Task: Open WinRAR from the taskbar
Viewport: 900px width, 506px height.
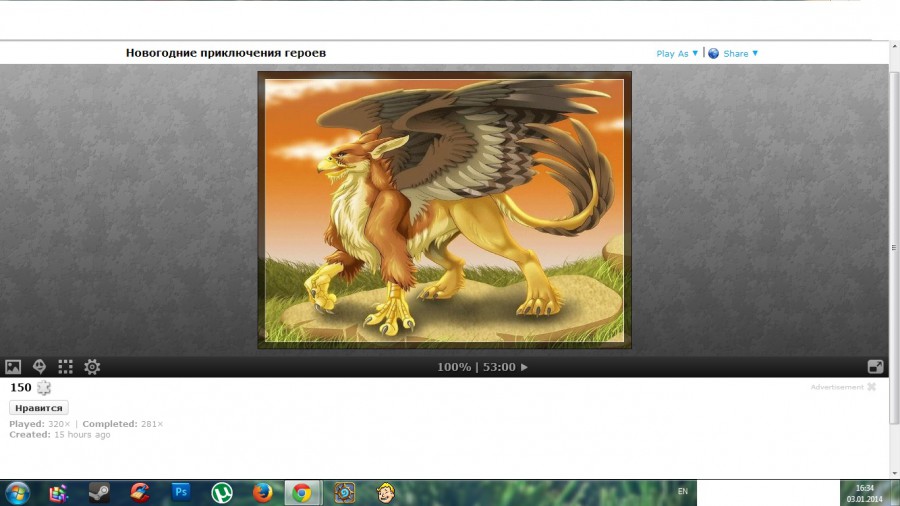Action: [x=58, y=493]
